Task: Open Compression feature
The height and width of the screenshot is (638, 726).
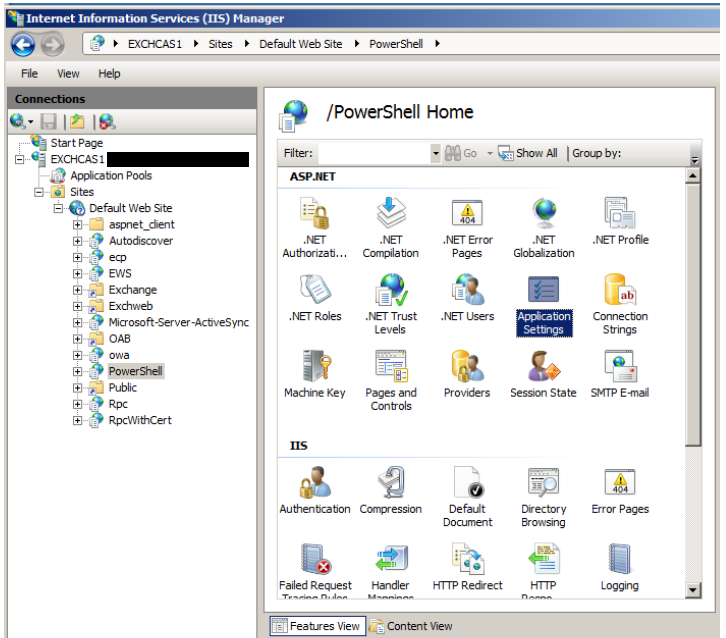Action: [391, 490]
